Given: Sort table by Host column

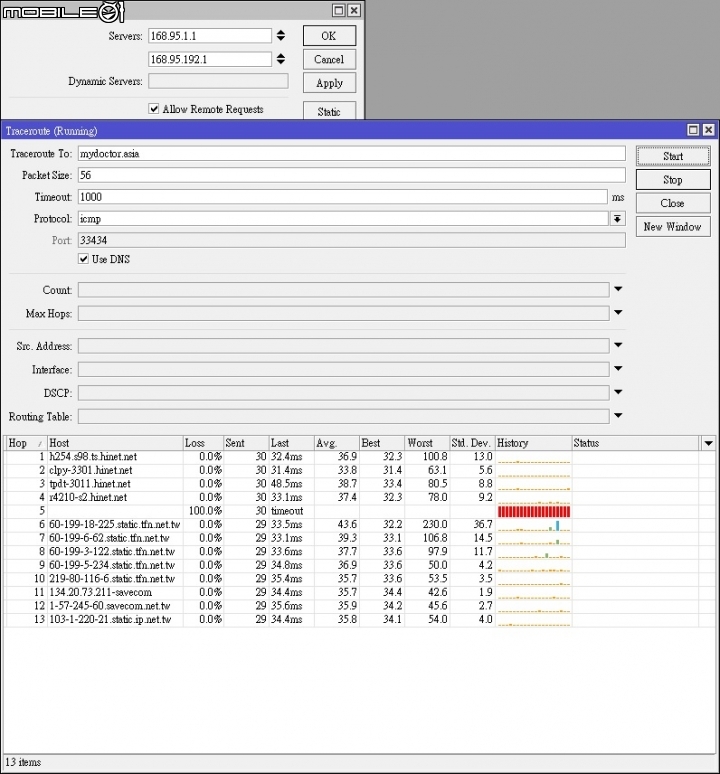Looking at the screenshot, I should 115,443.
